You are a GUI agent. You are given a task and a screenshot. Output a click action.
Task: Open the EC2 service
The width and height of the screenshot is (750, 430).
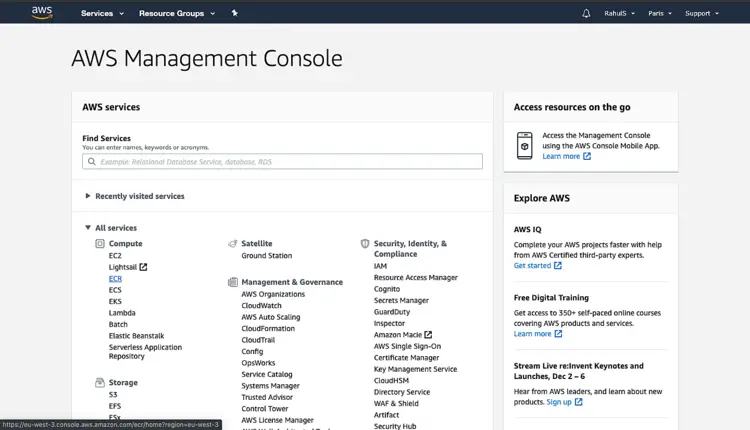(x=115, y=255)
